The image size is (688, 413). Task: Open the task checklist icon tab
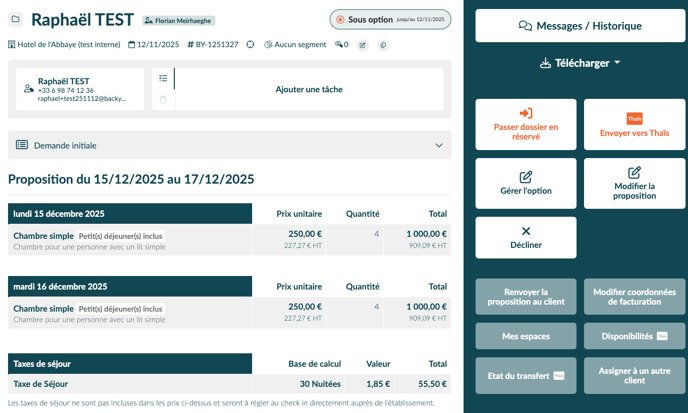pyautogui.click(x=163, y=78)
